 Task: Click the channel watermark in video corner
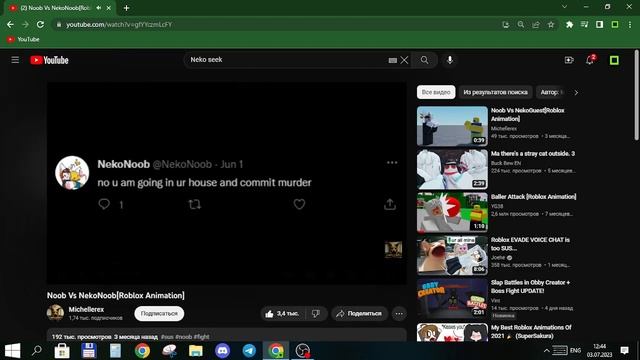pyautogui.click(x=393, y=249)
